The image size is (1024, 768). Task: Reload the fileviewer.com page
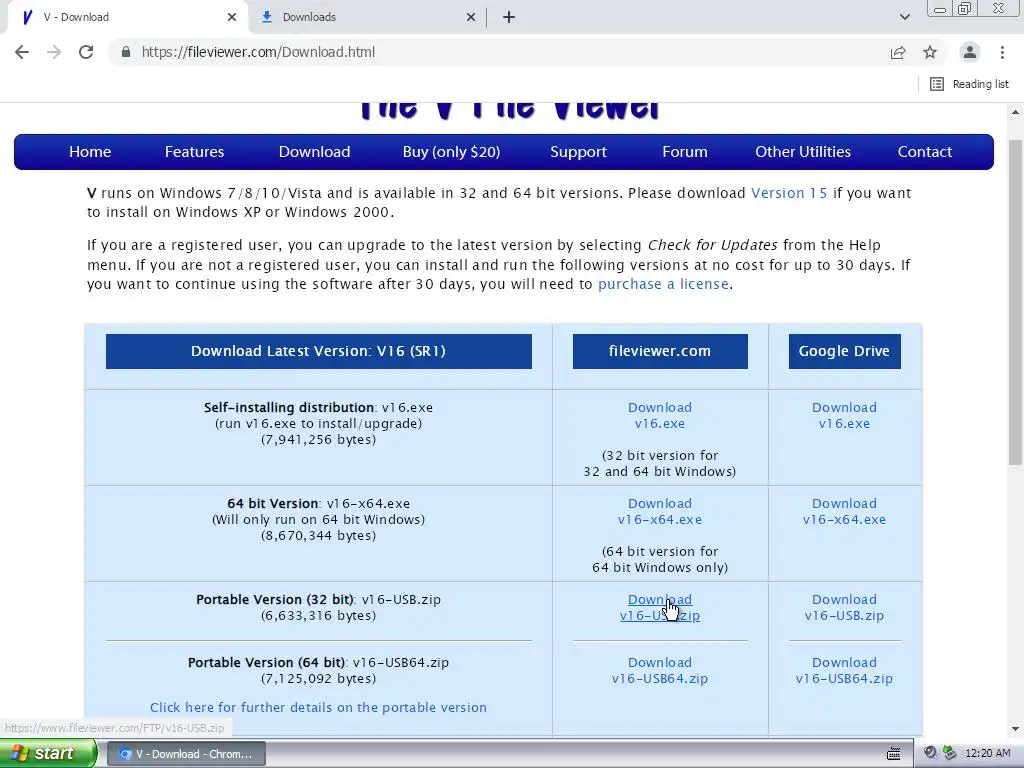click(x=86, y=52)
